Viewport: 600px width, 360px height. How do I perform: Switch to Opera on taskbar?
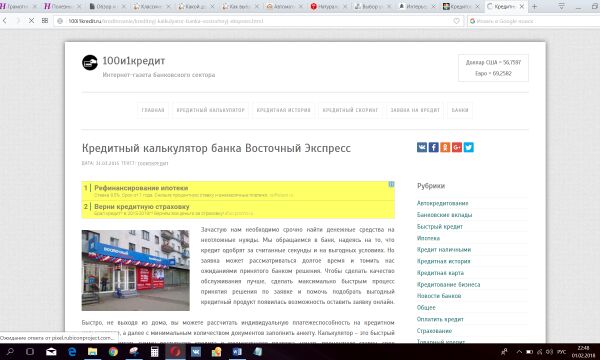tap(175, 352)
